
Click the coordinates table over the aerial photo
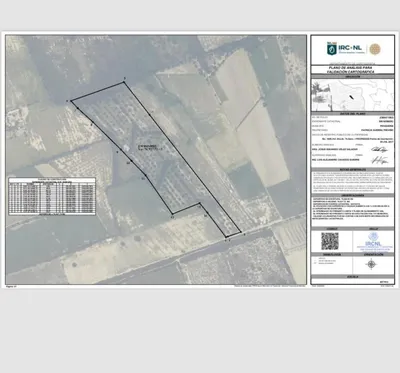pos(52,196)
